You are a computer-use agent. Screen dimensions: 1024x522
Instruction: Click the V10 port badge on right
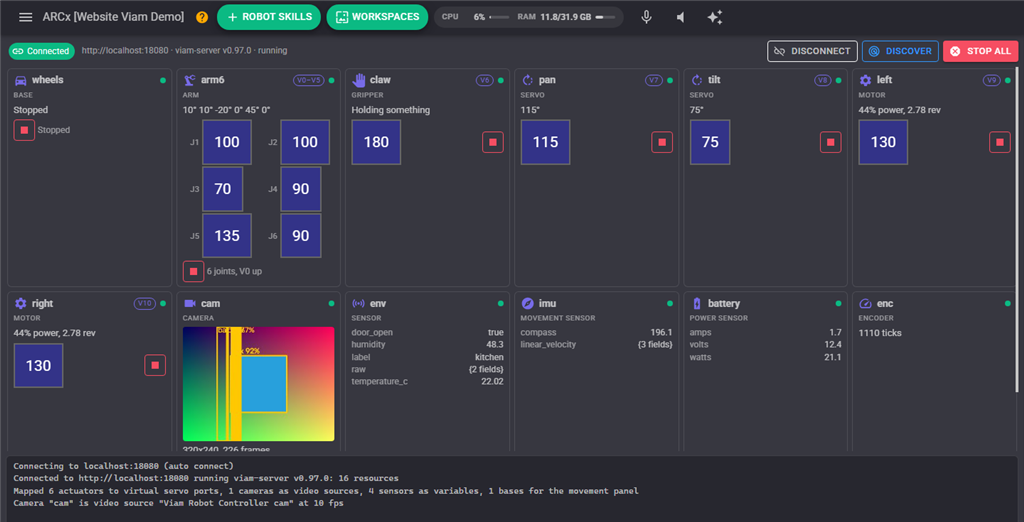[144, 303]
